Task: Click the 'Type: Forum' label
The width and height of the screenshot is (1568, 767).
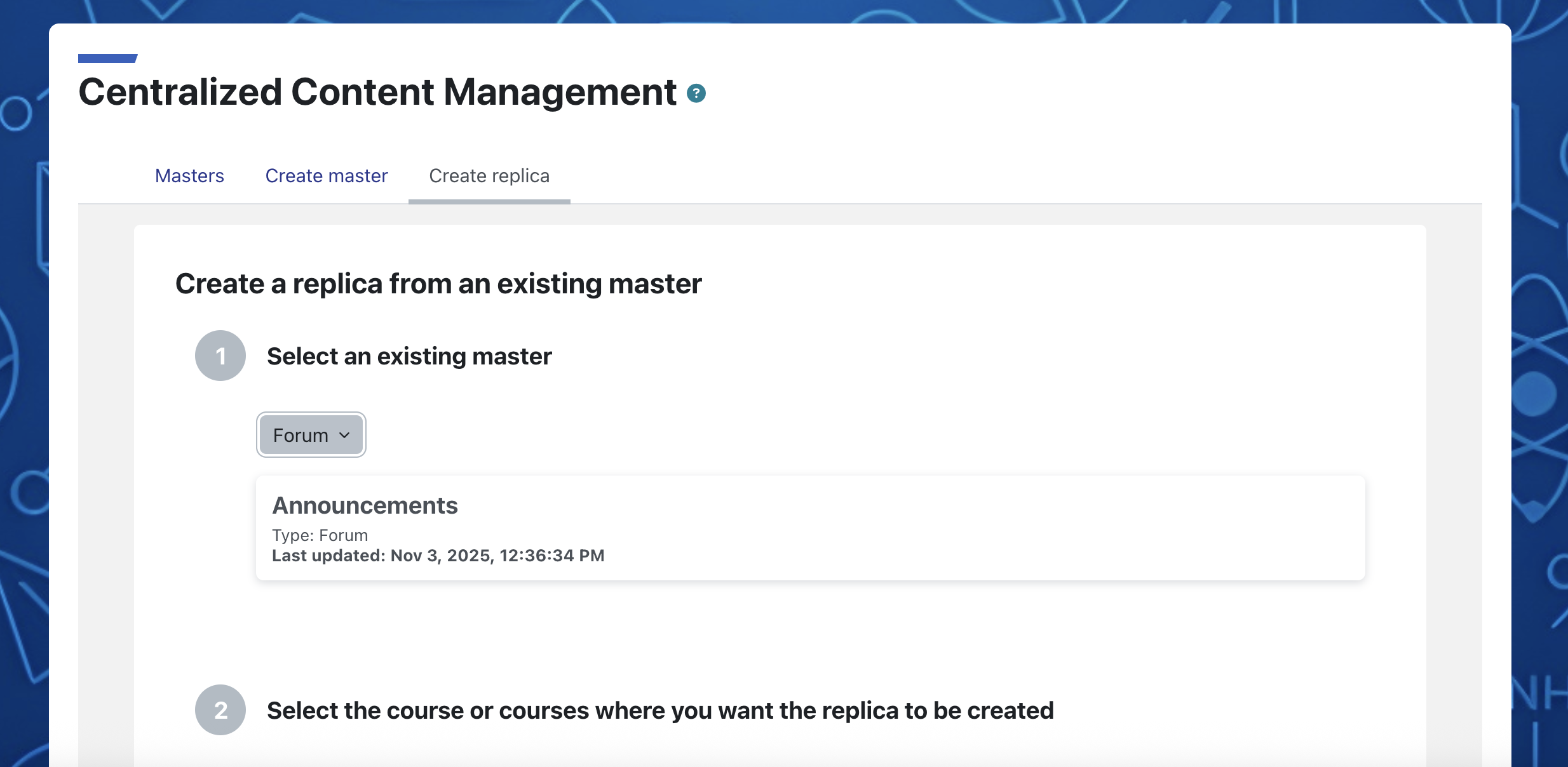Action: [320, 535]
